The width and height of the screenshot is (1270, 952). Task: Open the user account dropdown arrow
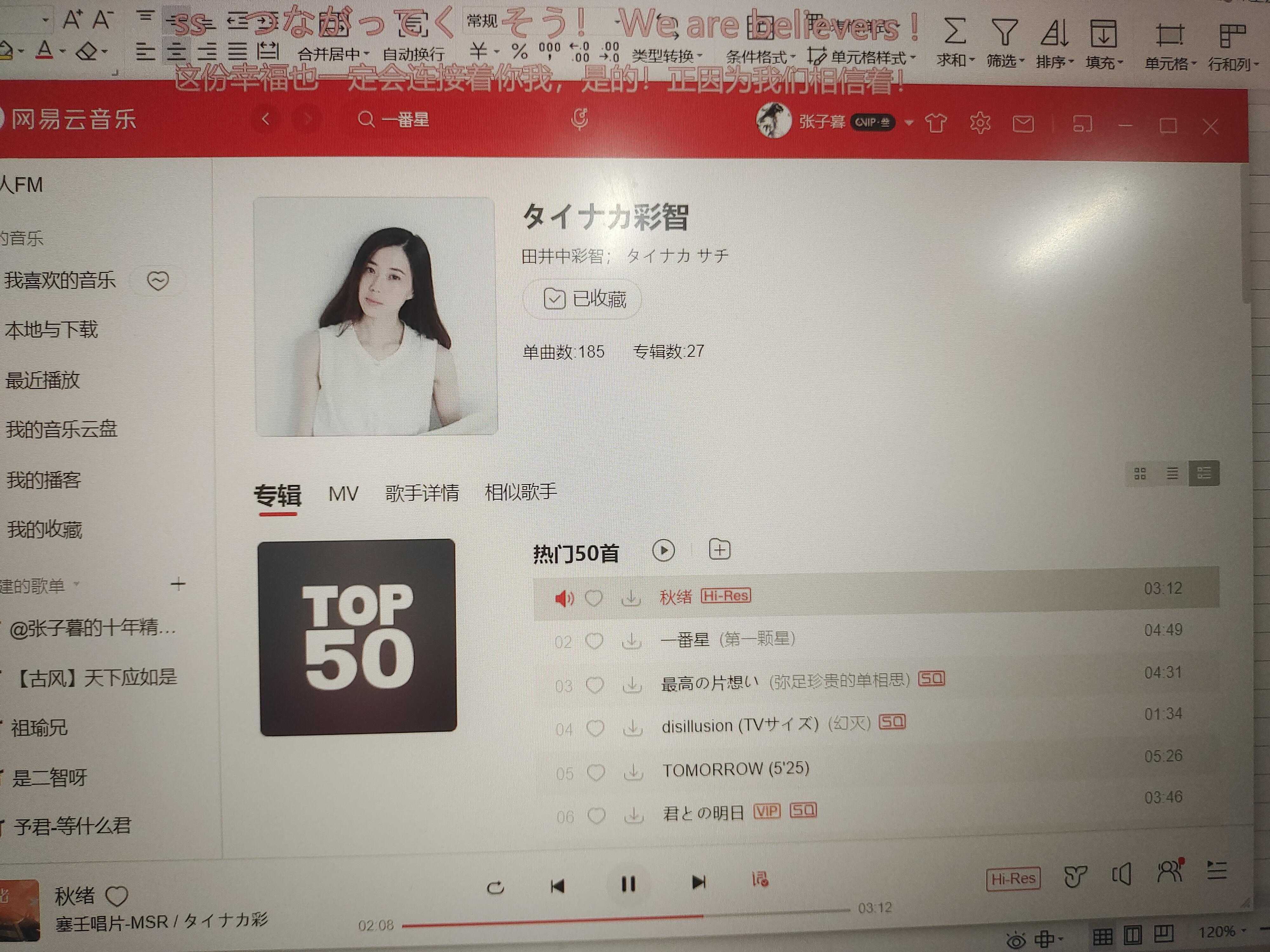point(908,123)
